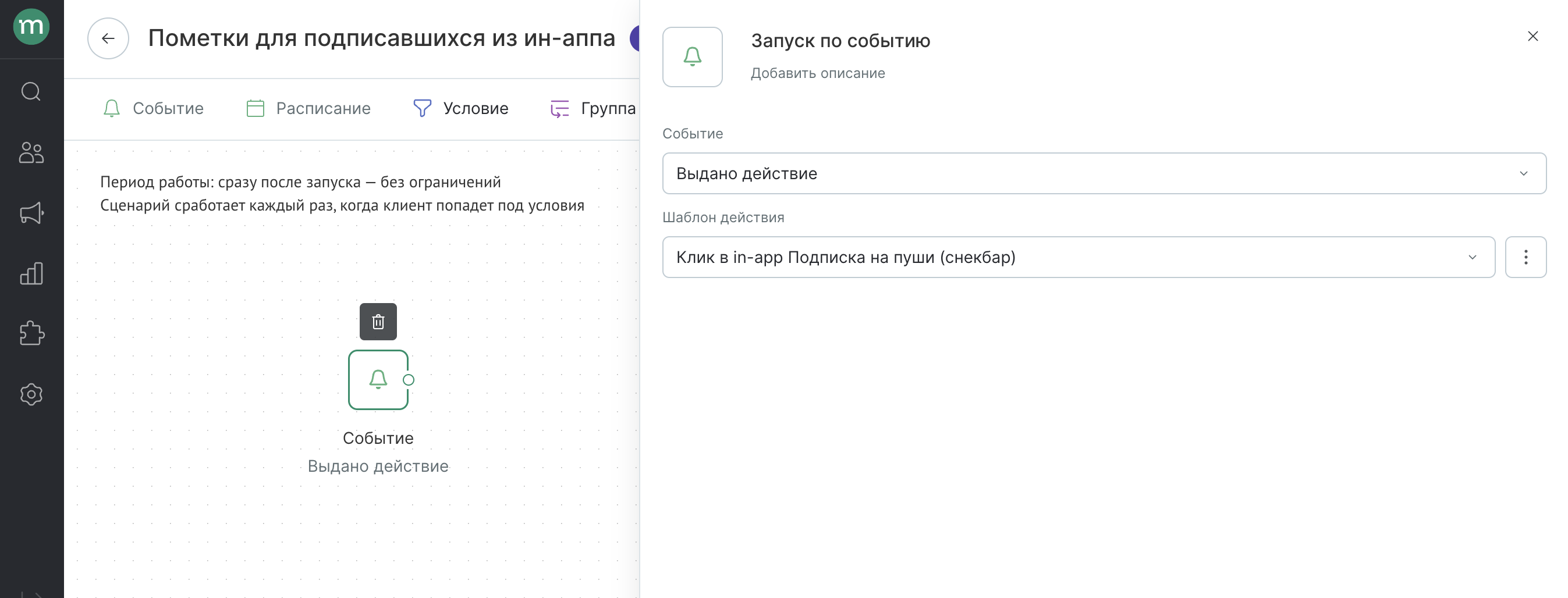Click the bell icon in panel header
The image size is (1568, 598).
coord(693,56)
